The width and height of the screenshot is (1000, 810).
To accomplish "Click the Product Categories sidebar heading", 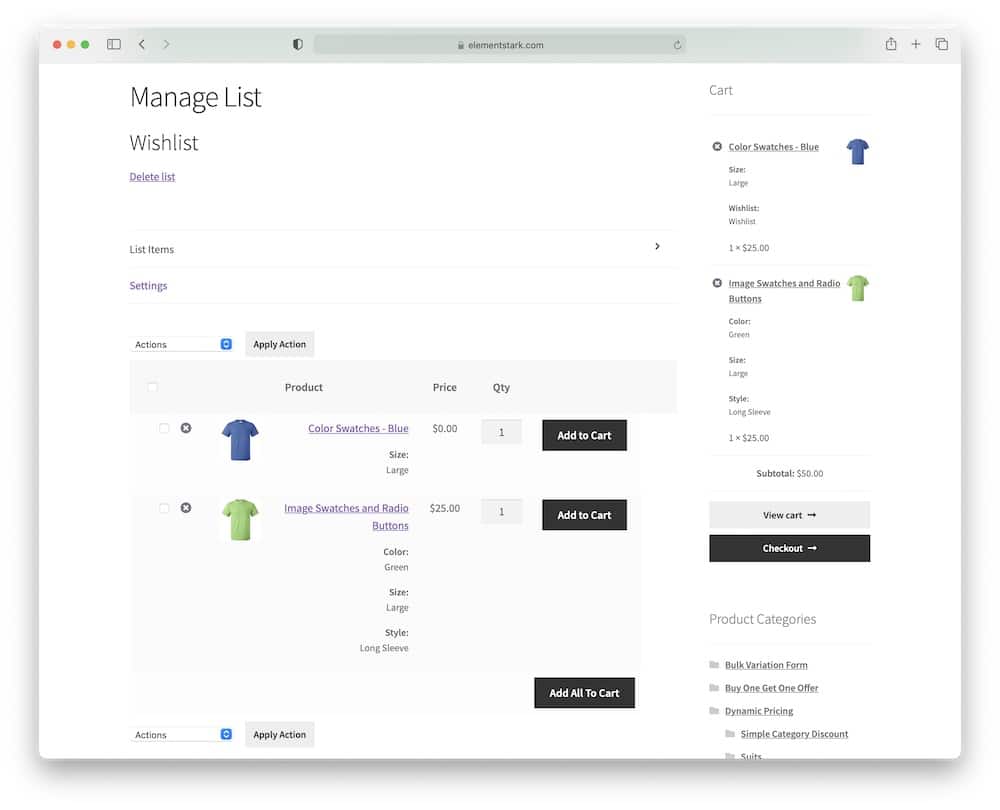I will point(763,619).
